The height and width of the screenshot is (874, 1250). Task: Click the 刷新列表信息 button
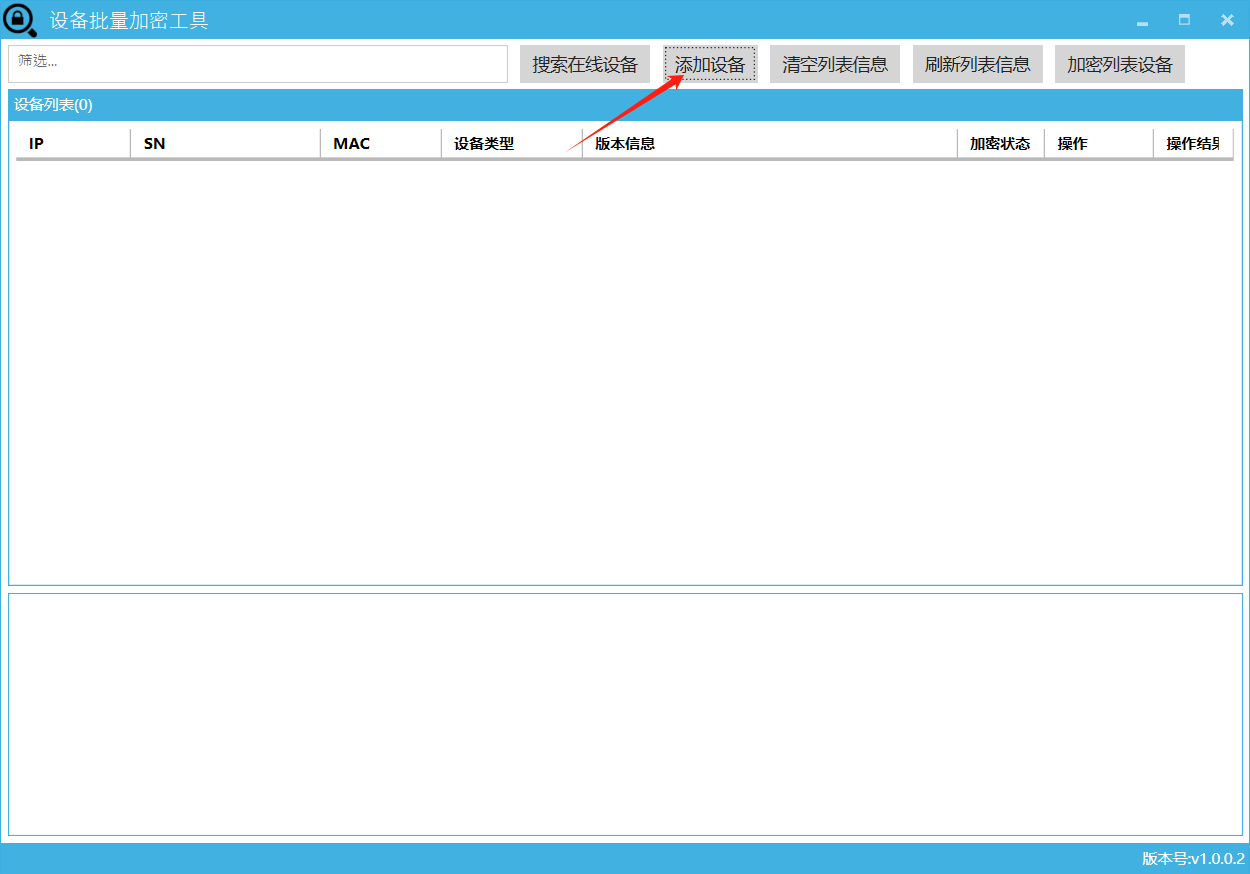pyautogui.click(x=978, y=64)
